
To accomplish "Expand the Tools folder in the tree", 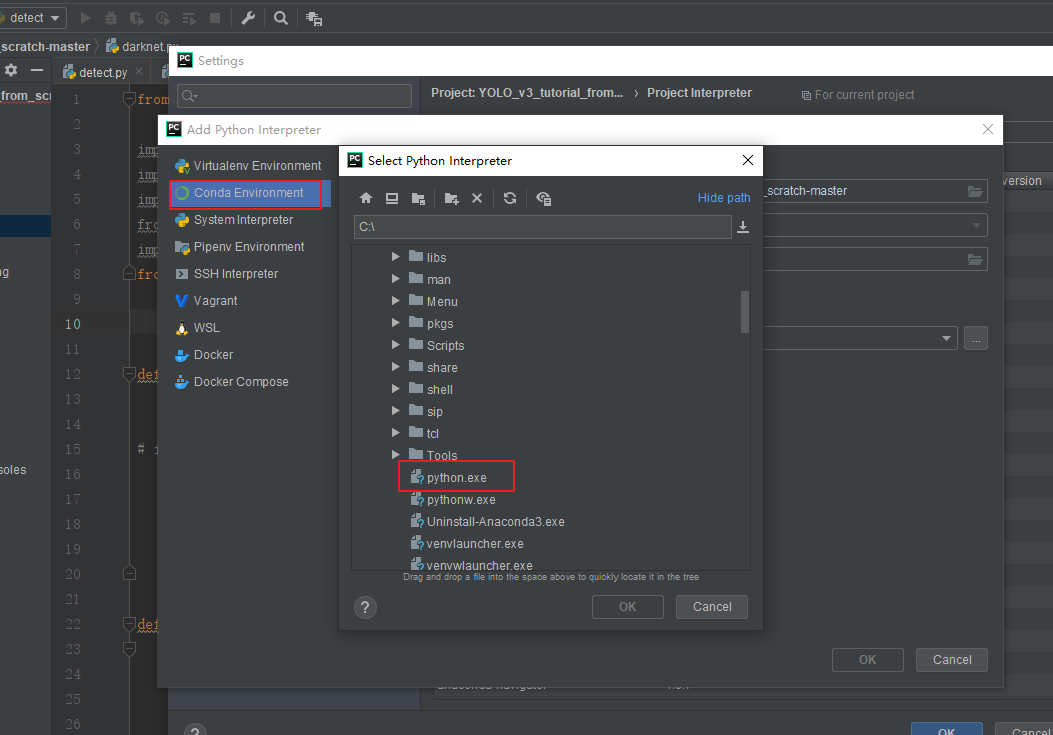I will pyautogui.click(x=395, y=454).
